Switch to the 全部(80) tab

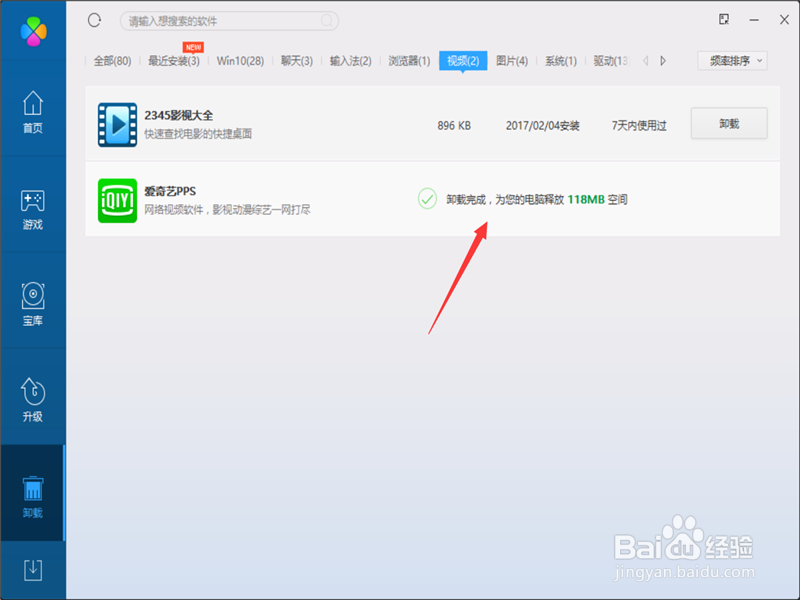pyautogui.click(x=112, y=61)
